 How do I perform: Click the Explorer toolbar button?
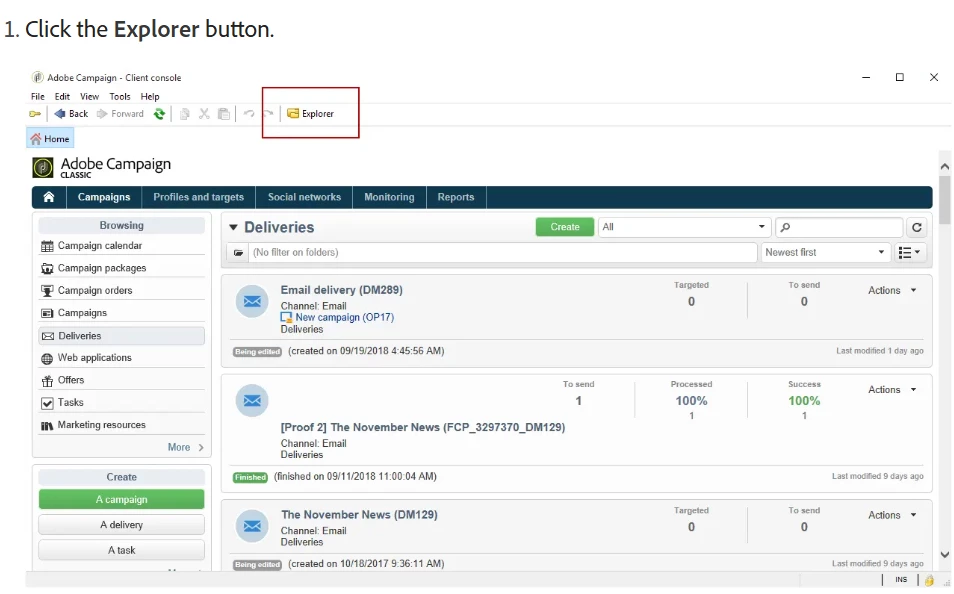tap(310, 114)
